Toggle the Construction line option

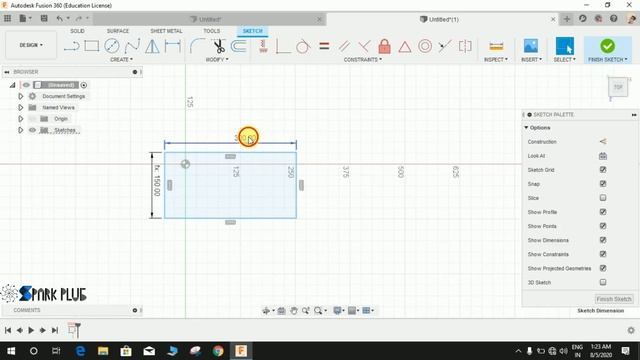[603, 142]
